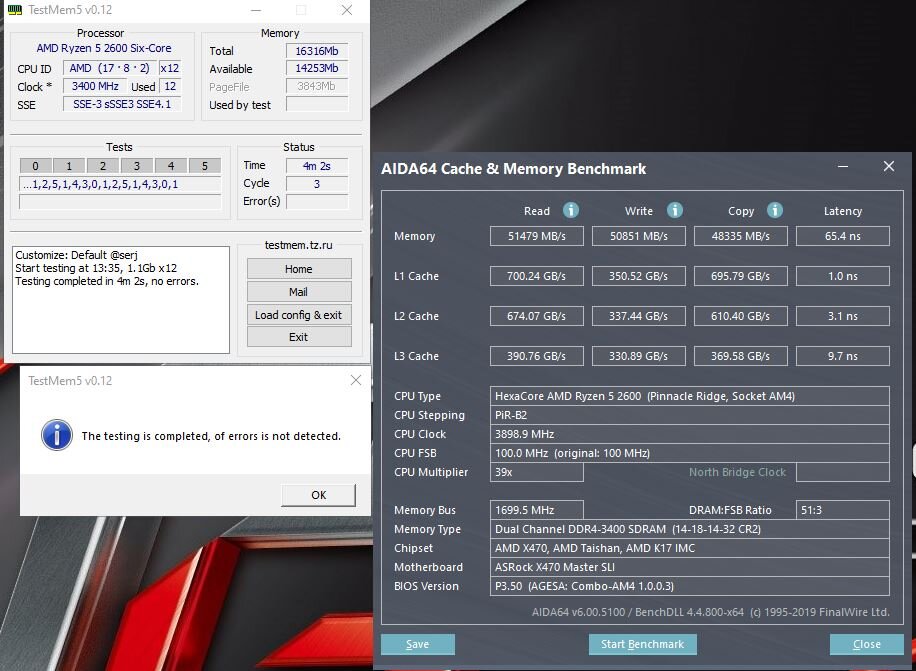The width and height of the screenshot is (916, 671).
Task: Click the CPU Type field HexaCore AMD Ryzen 5 2600
Action: [689, 396]
